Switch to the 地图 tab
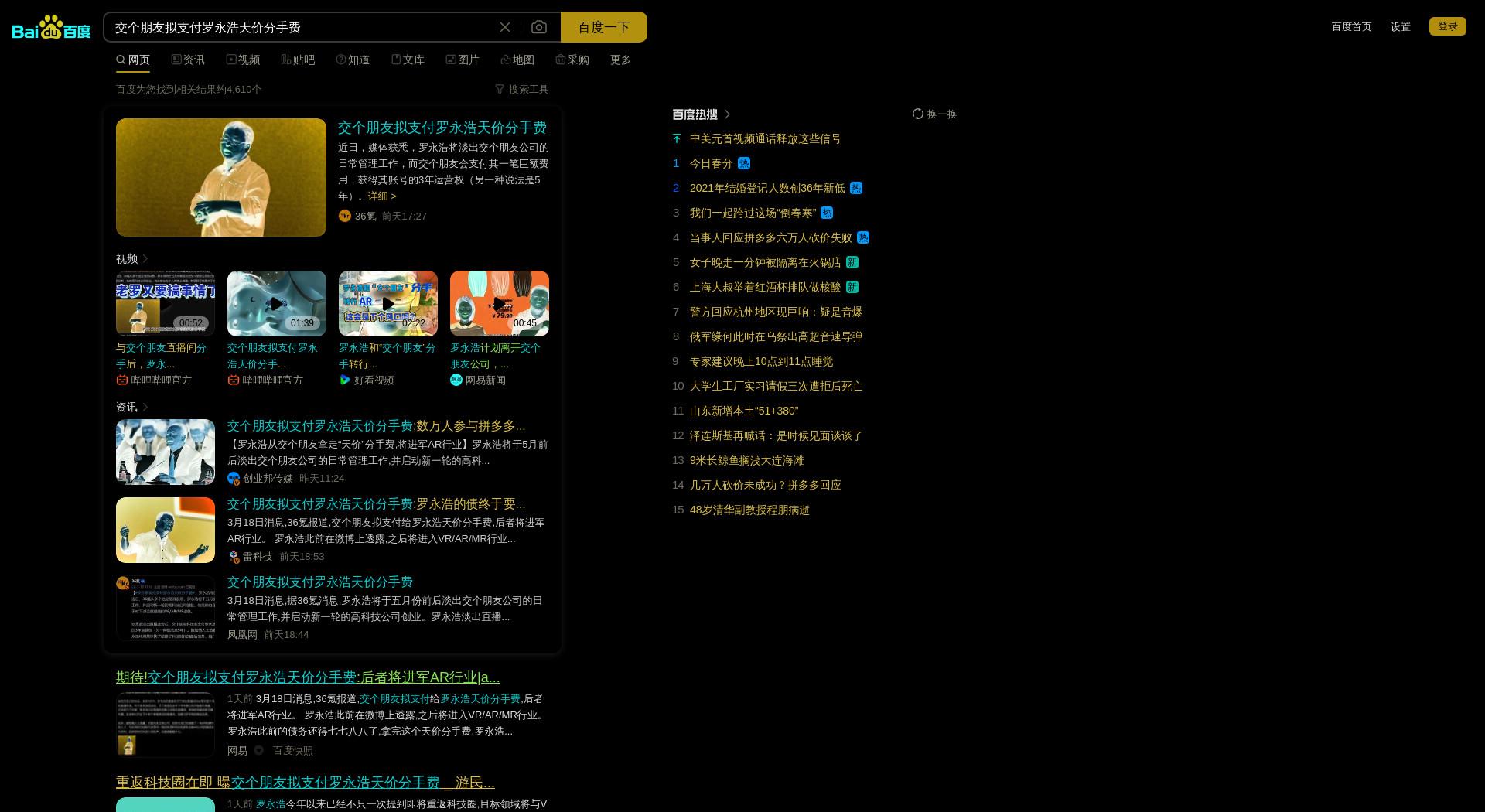 tap(517, 60)
